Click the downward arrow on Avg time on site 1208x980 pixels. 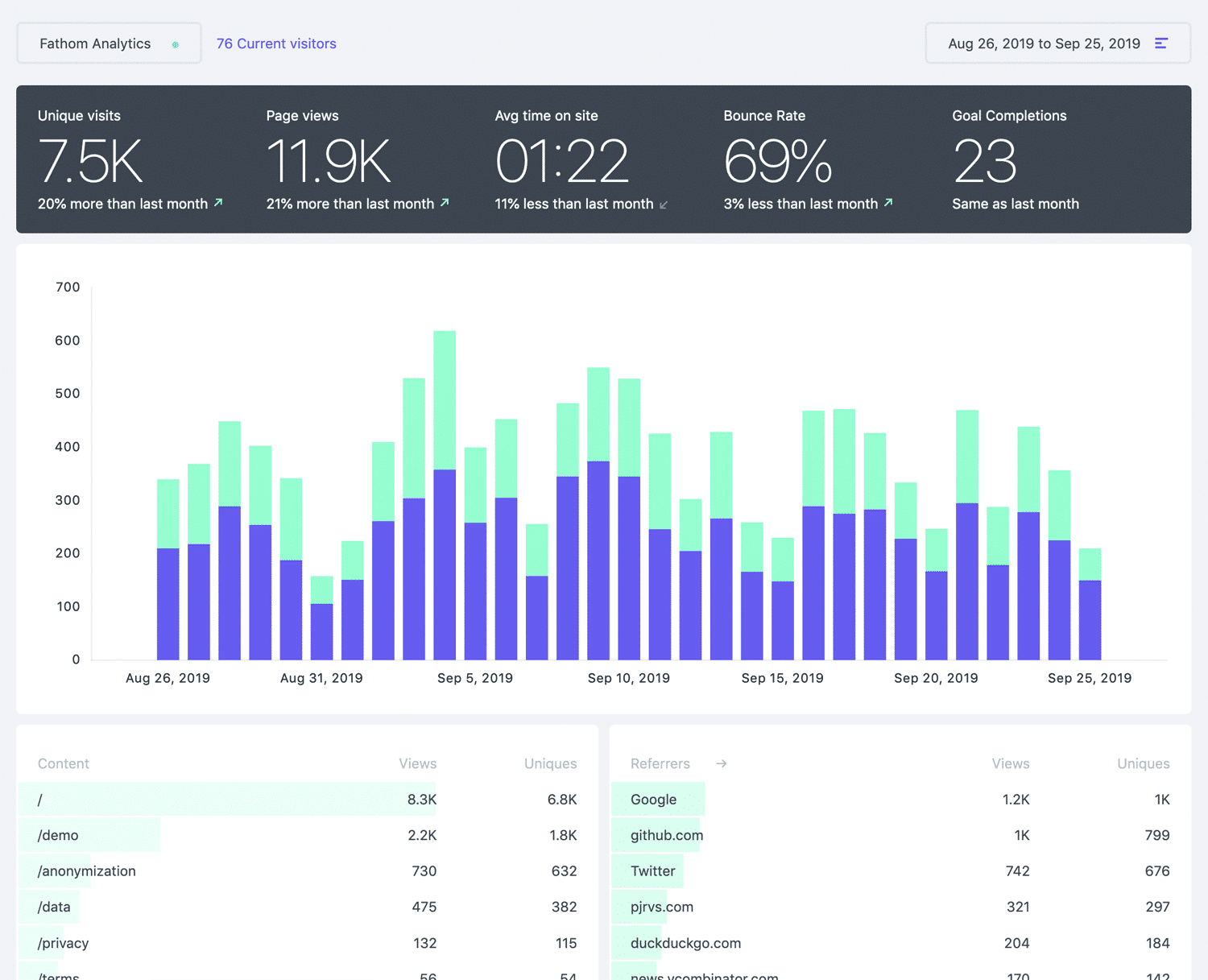click(663, 205)
